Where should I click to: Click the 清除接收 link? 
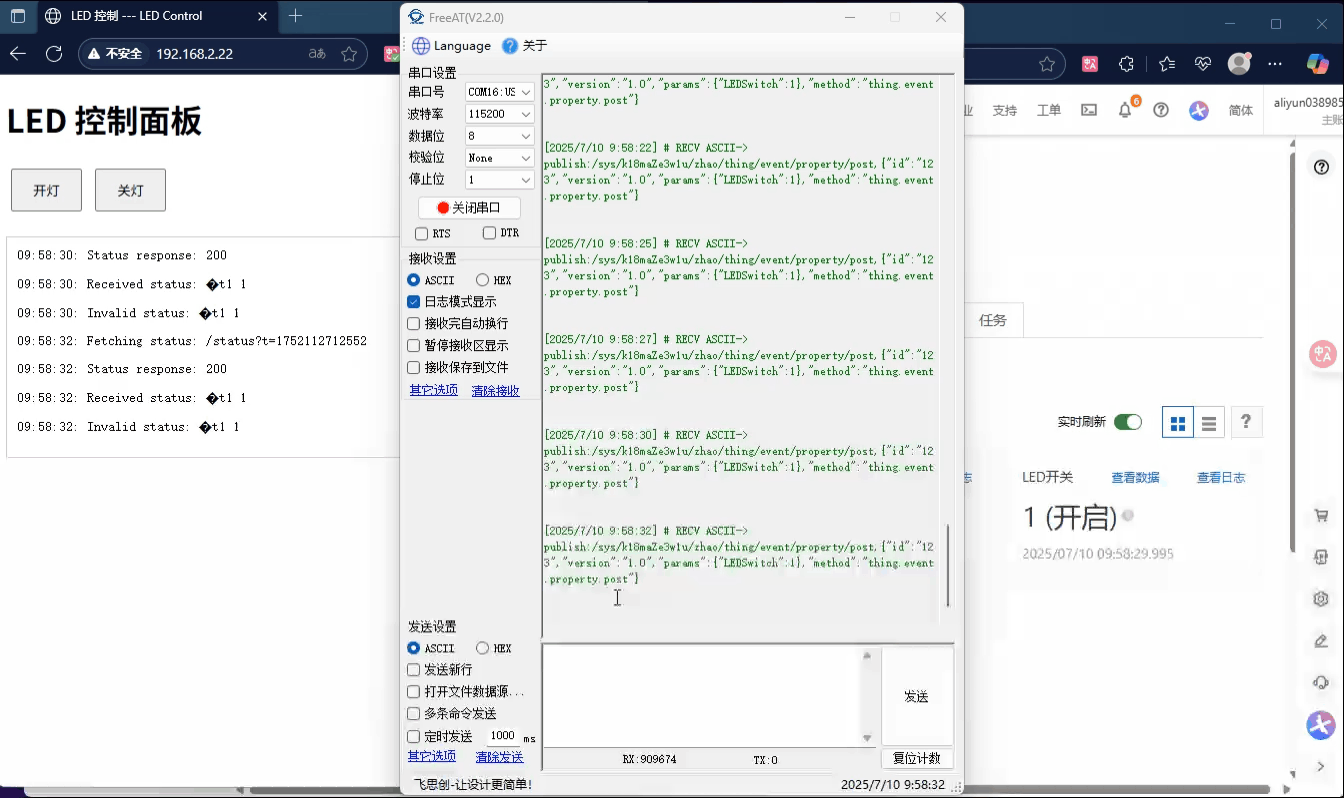coord(495,391)
